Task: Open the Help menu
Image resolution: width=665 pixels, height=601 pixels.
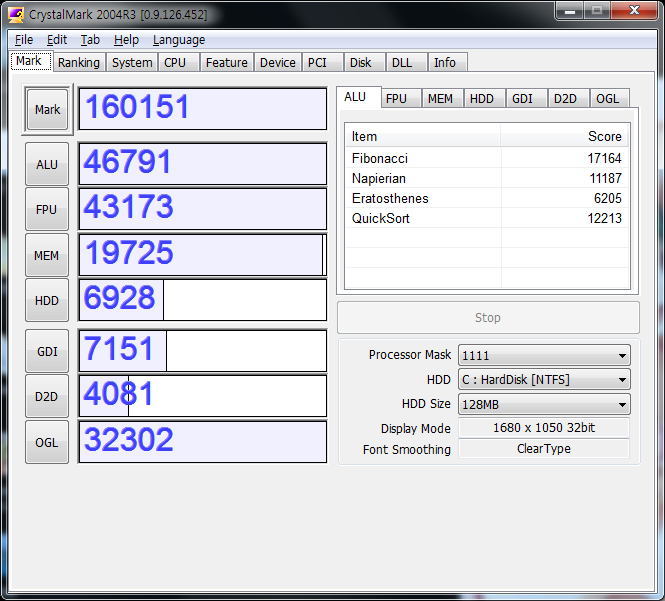Action: click(x=126, y=40)
